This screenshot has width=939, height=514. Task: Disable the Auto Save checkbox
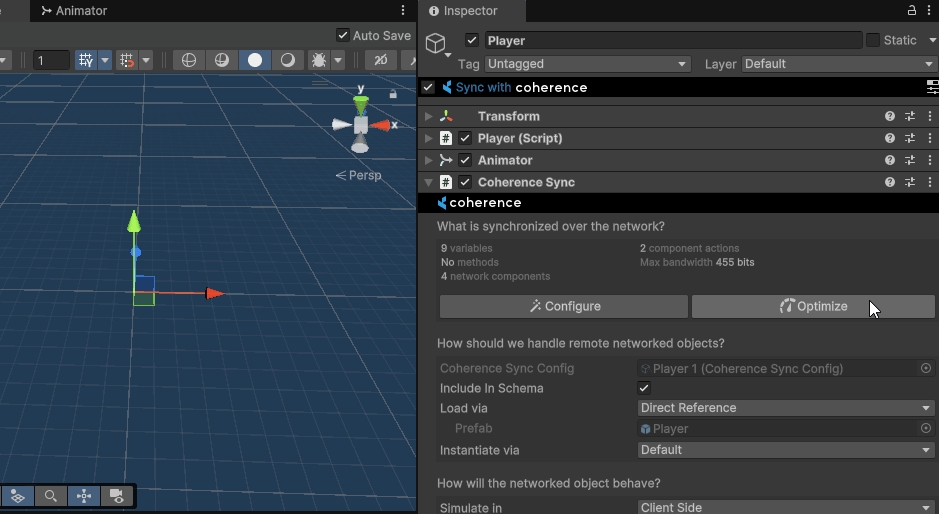tap(343, 35)
